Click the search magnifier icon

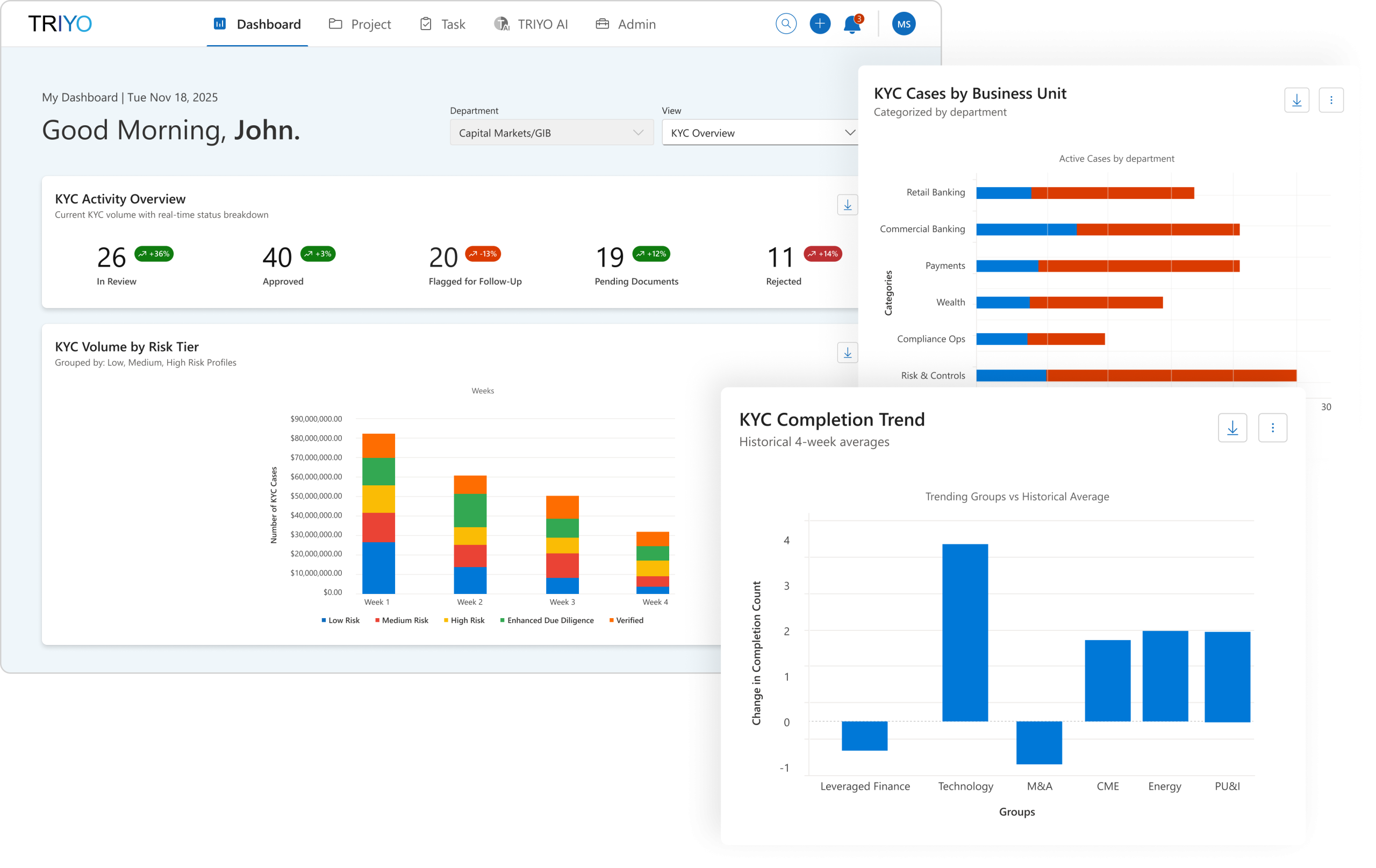786,24
